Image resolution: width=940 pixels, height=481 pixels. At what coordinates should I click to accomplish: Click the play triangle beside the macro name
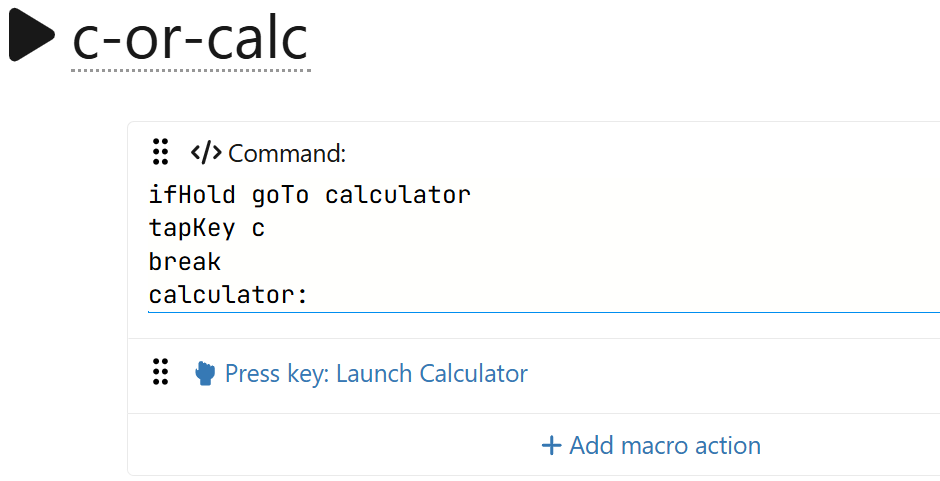click(32, 38)
